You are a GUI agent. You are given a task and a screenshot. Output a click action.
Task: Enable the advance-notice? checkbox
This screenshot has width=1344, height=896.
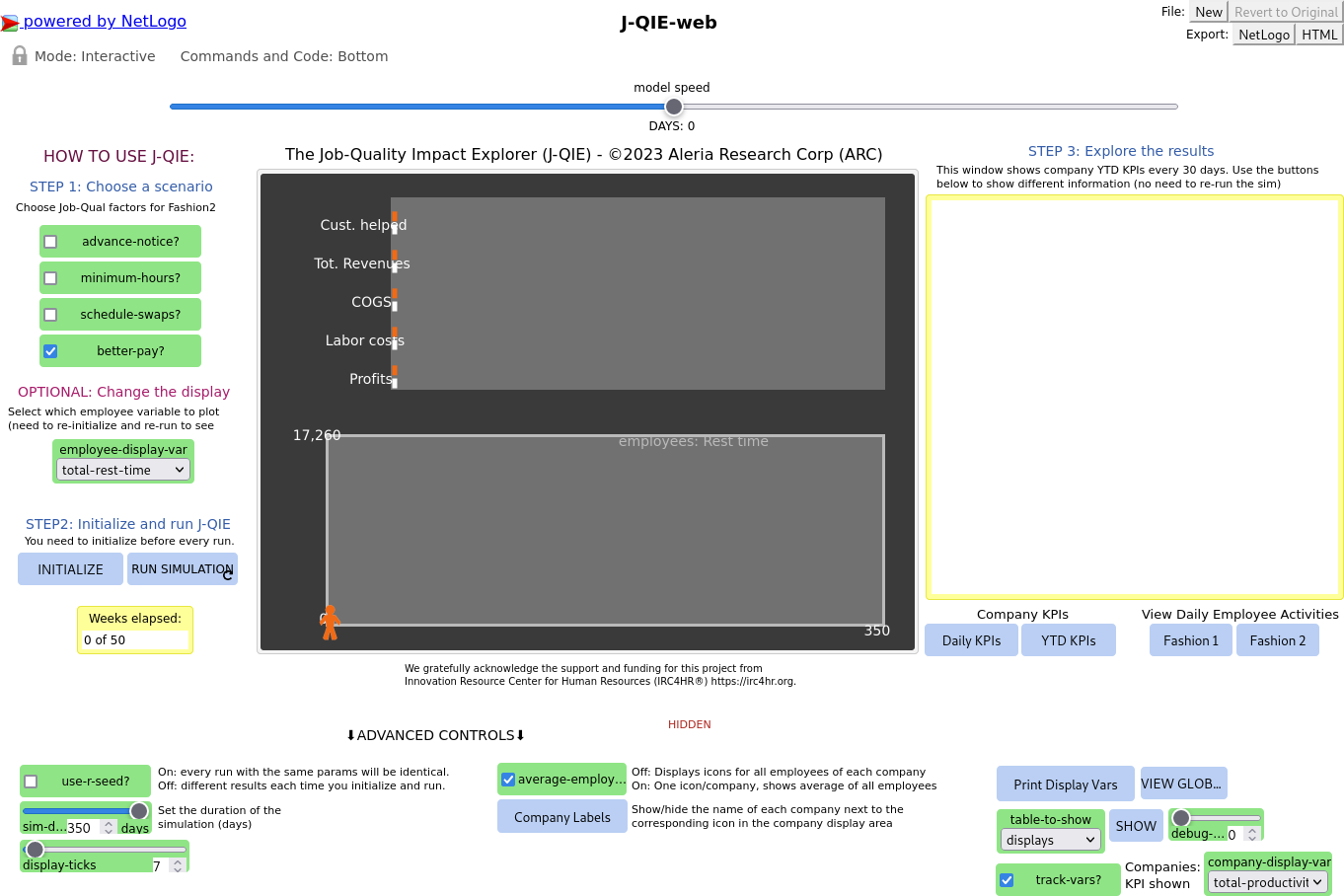[x=50, y=242]
